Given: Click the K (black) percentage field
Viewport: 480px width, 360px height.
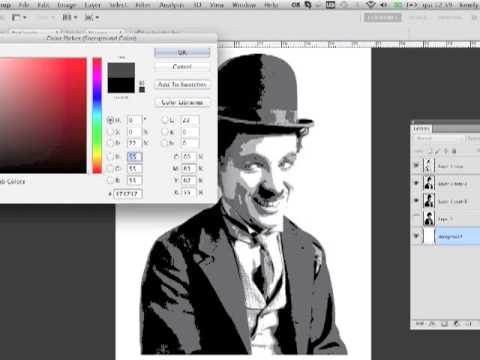Looking at the screenshot, I should [x=189, y=192].
